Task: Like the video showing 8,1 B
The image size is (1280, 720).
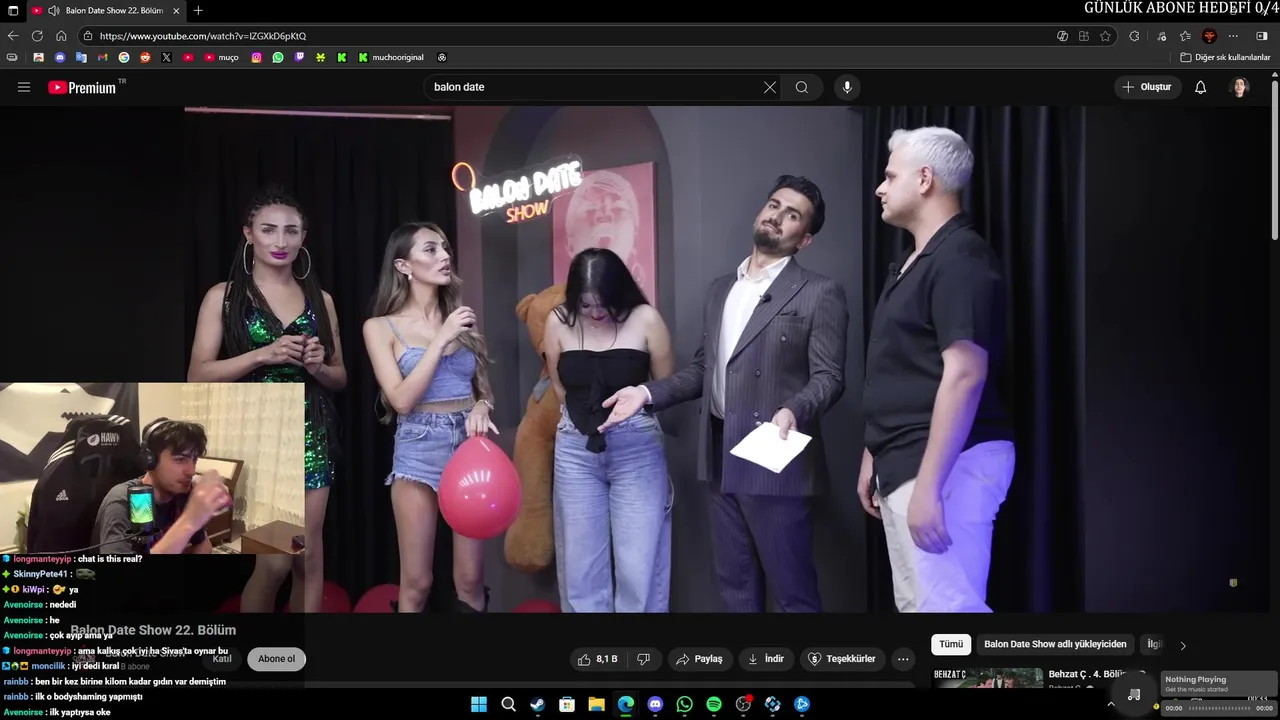Action: (598, 659)
